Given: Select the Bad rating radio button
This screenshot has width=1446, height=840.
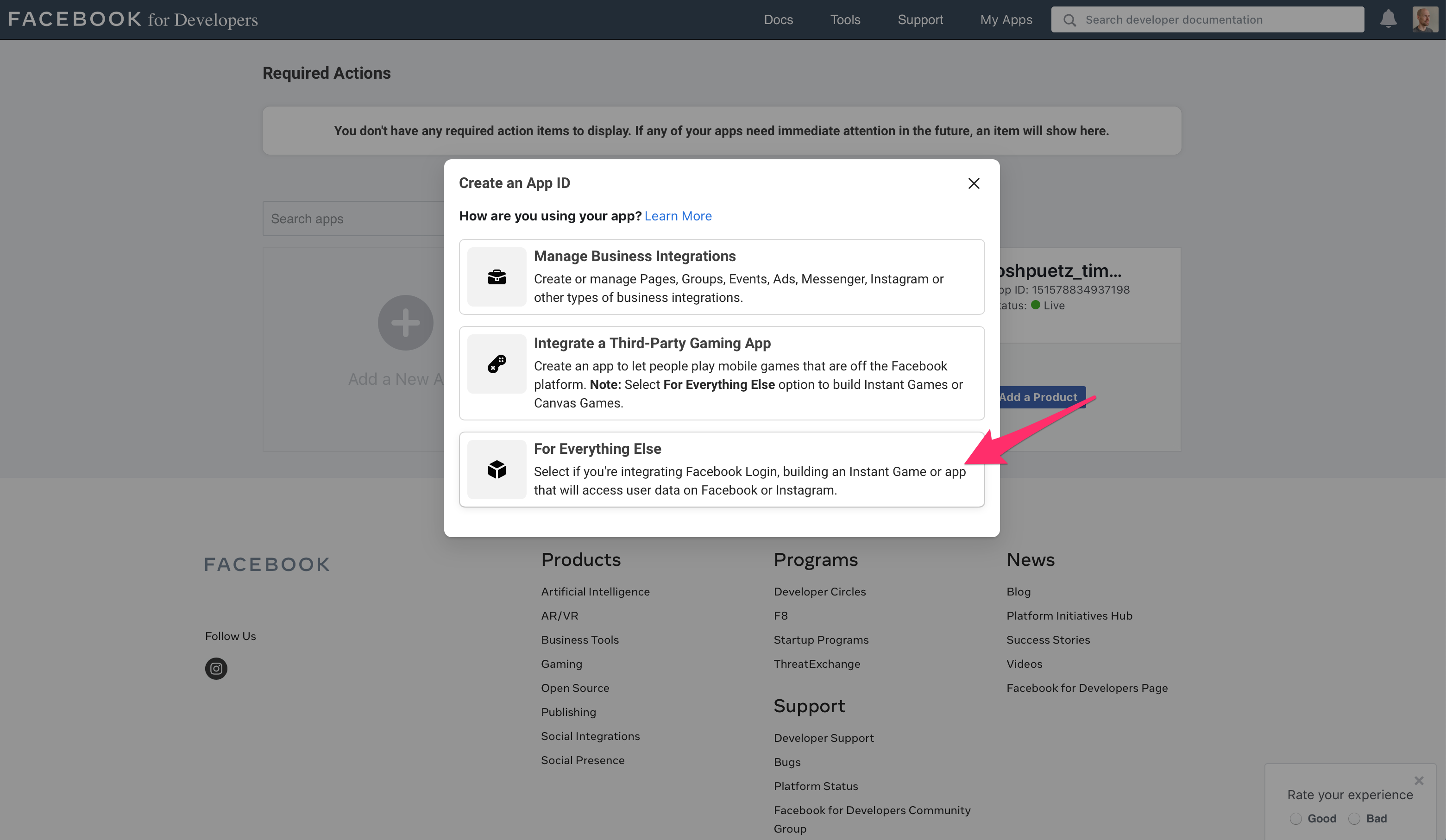Looking at the screenshot, I should point(1354,819).
